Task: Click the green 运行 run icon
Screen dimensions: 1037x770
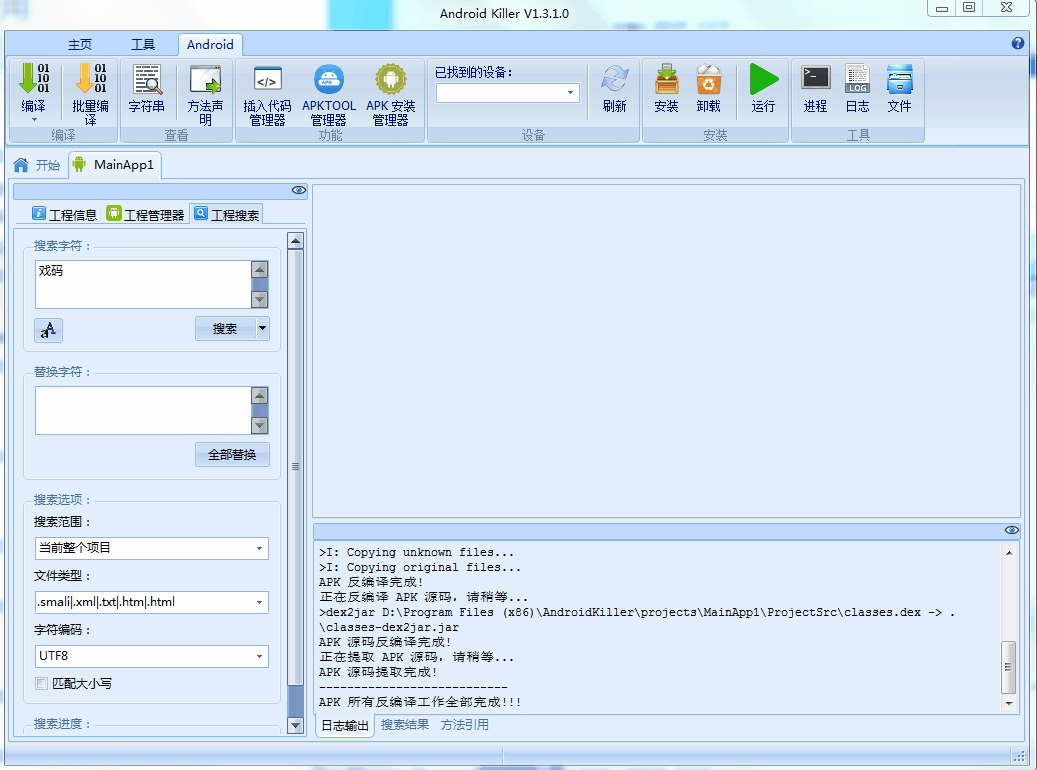Action: 763,88
